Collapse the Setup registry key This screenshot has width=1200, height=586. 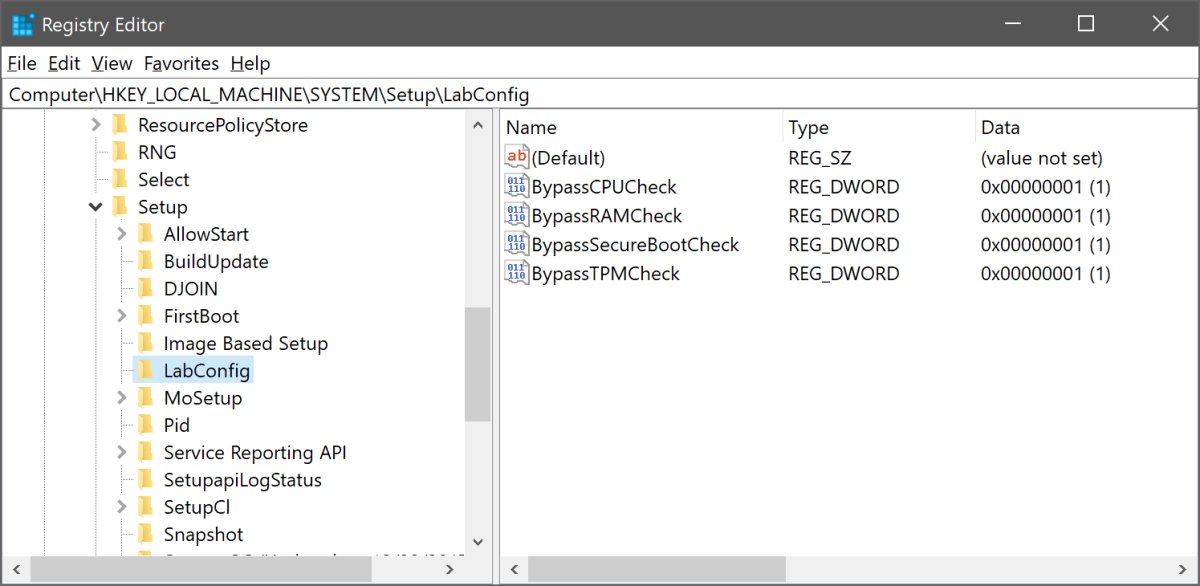[96, 207]
